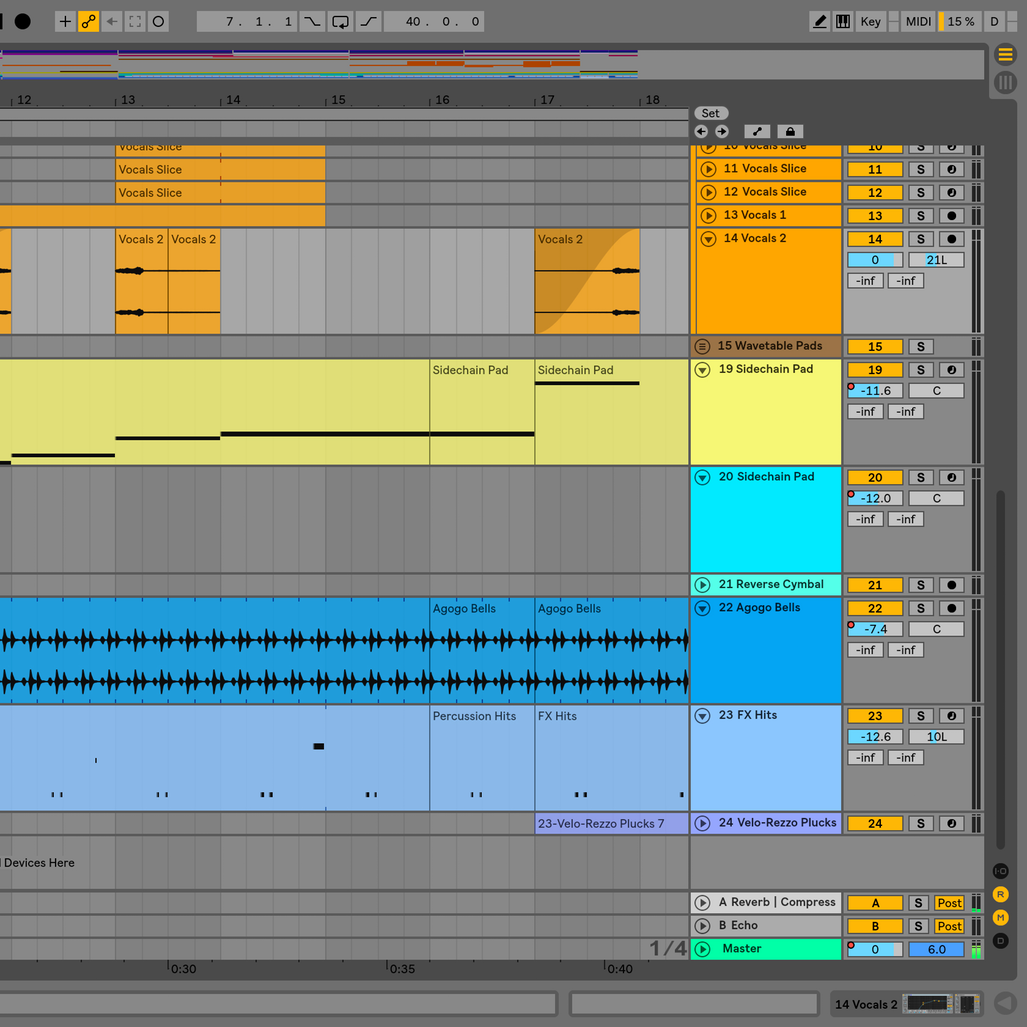Click Master track play button

(702, 949)
